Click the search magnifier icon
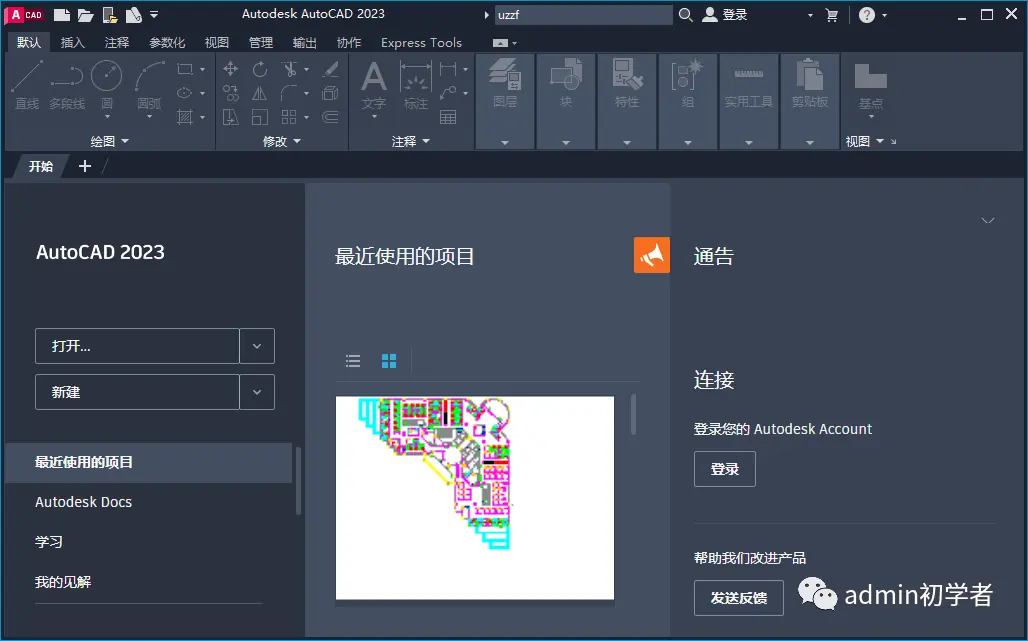Image resolution: width=1028 pixels, height=641 pixels. pos(685,14)
